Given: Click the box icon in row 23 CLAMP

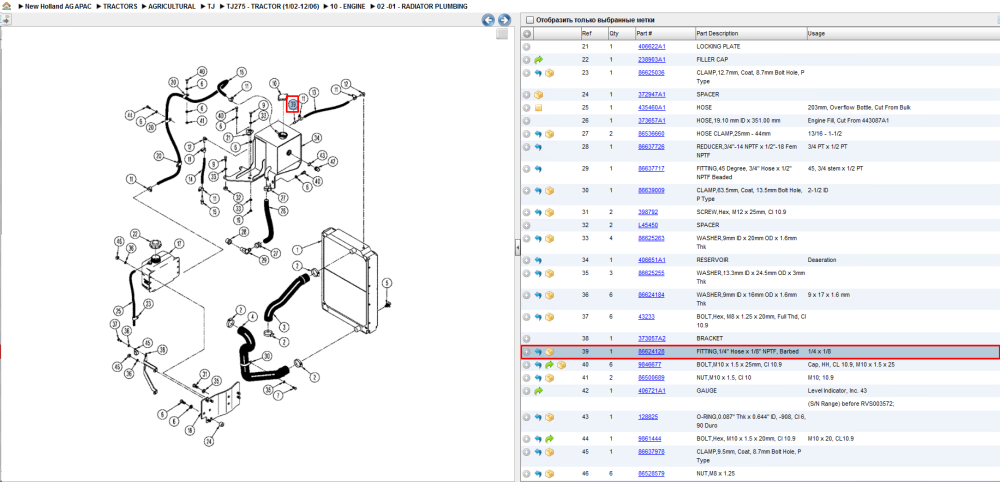Looking at the screenshot, I should pos(549,73).
